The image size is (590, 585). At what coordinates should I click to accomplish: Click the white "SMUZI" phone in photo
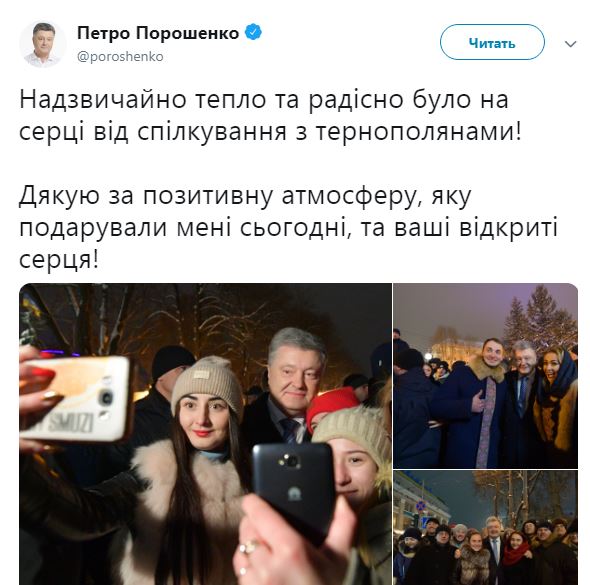pos(75,399)
